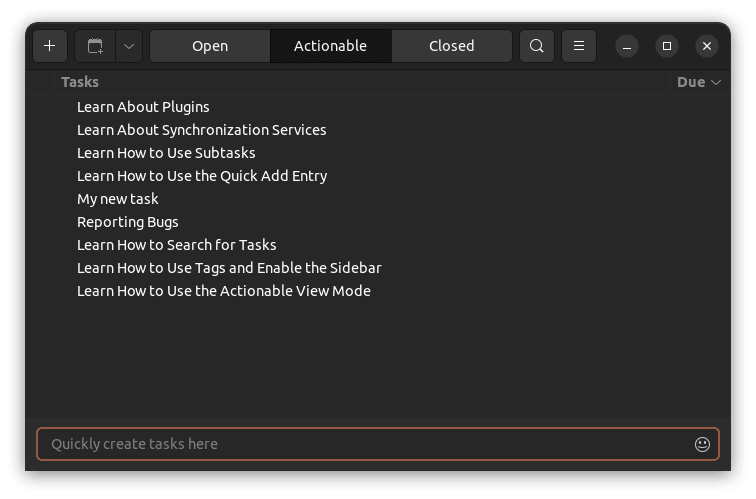
Task: Open search with the magnifier icon
Action: click(x=537, y=46)
